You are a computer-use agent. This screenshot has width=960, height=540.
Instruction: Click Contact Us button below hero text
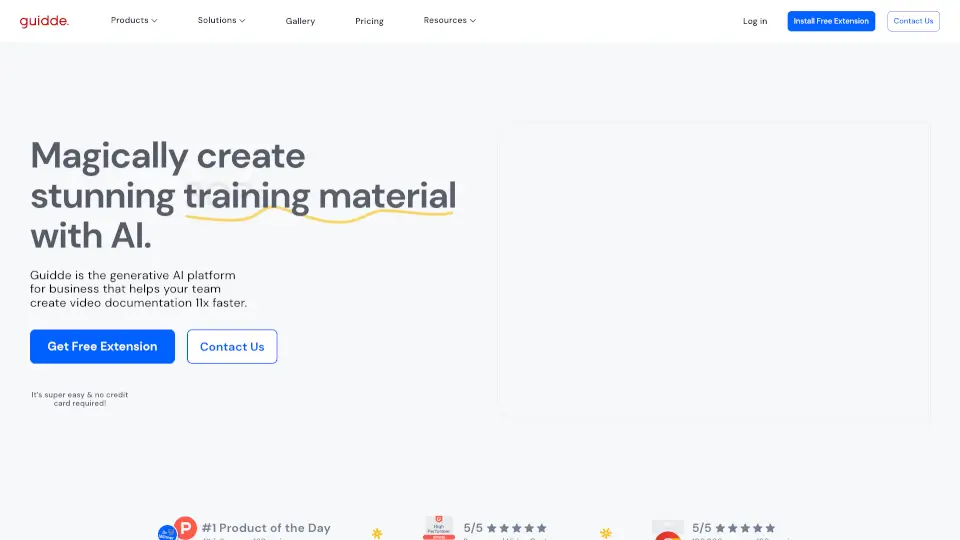(x=232, y=346)
